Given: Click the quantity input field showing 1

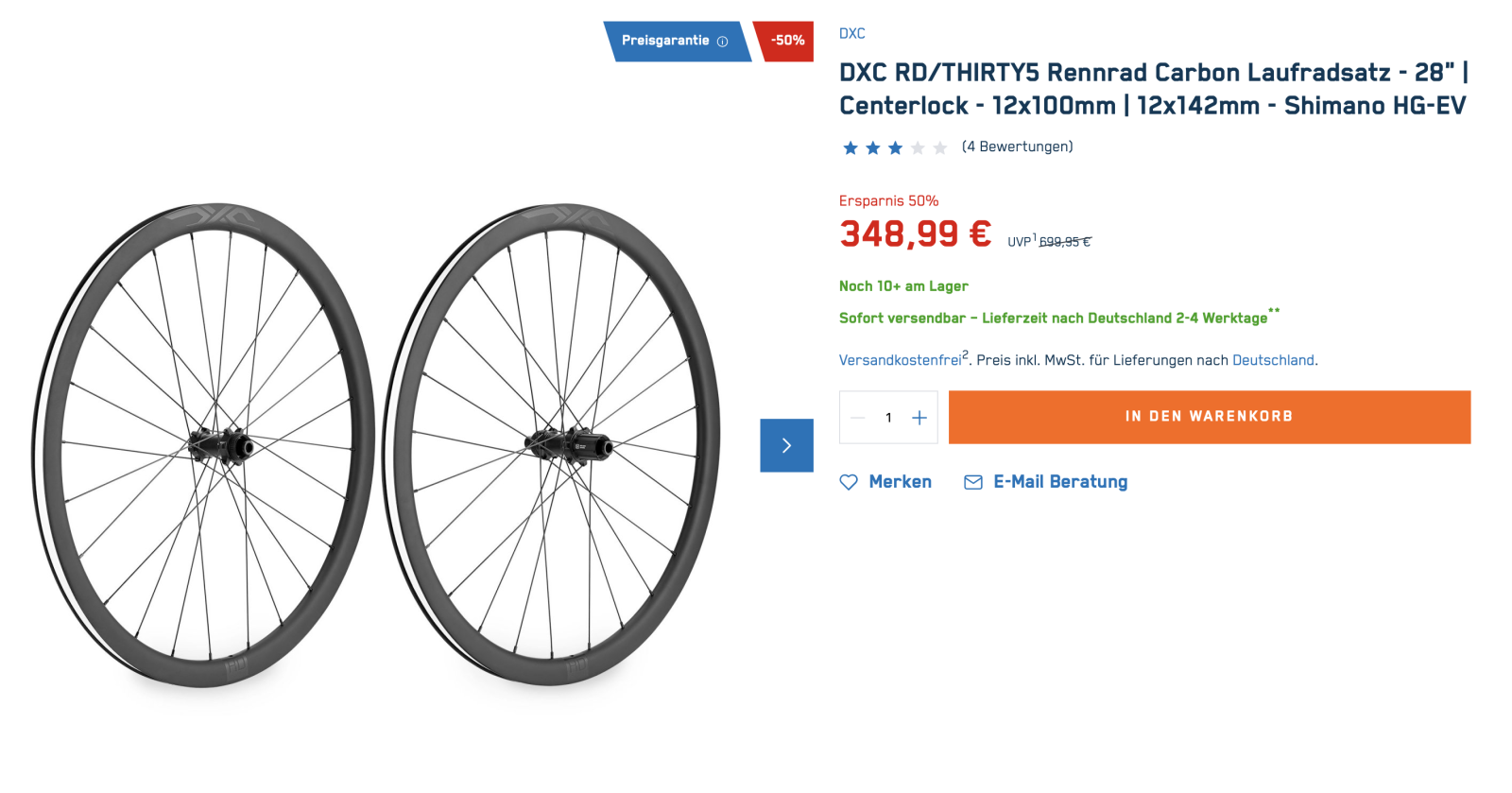Looking at the screenshot, I should (888, 418).
